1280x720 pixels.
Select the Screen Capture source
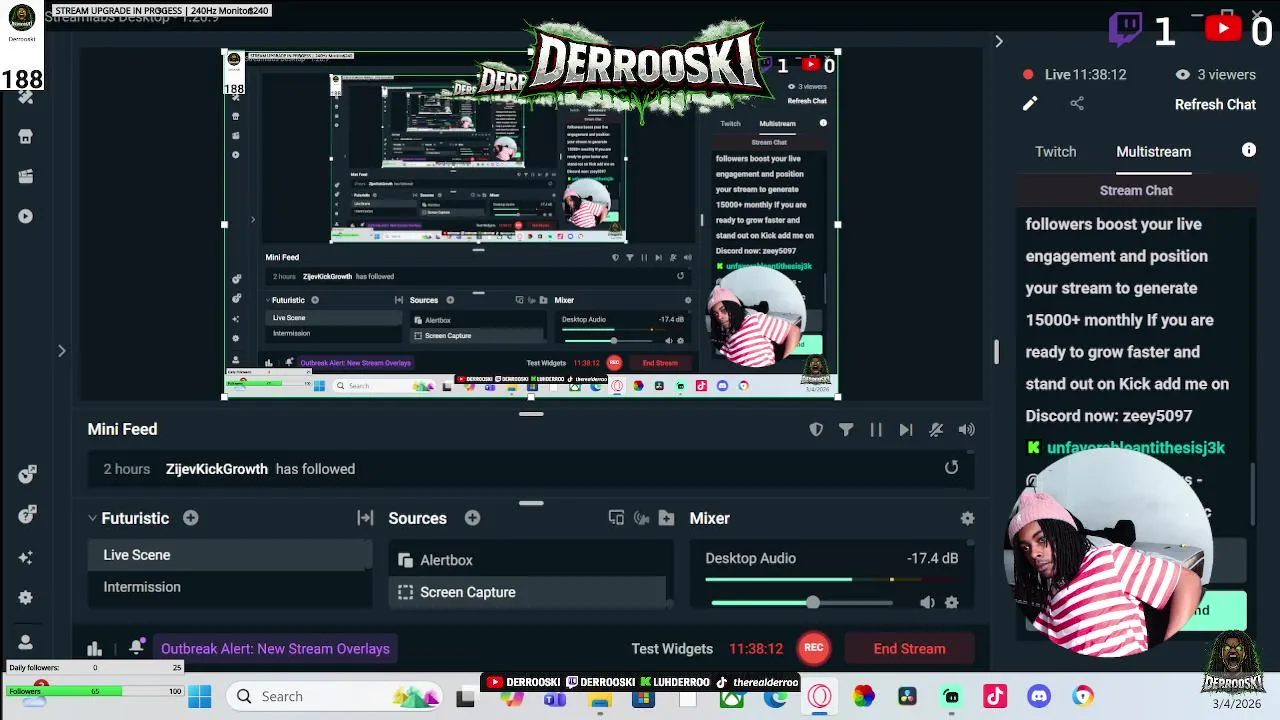click(x=527, y=592)
